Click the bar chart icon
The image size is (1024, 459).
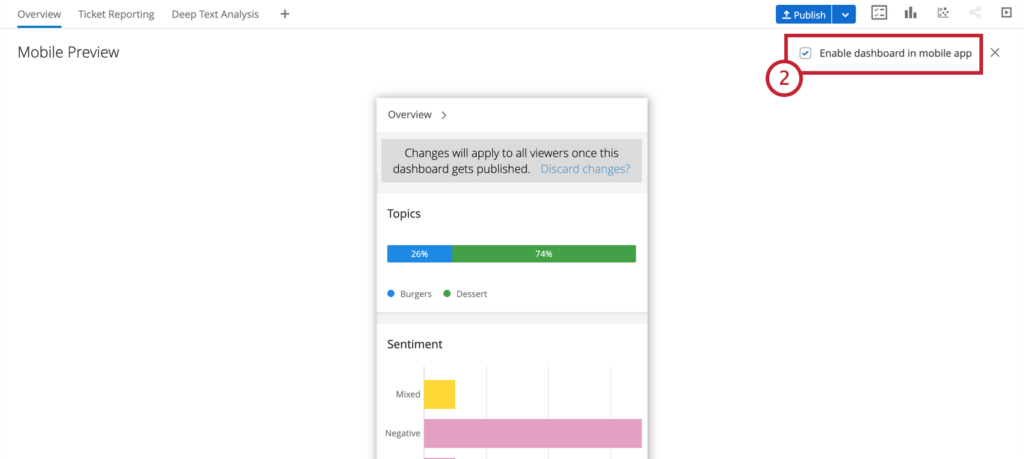911,13
